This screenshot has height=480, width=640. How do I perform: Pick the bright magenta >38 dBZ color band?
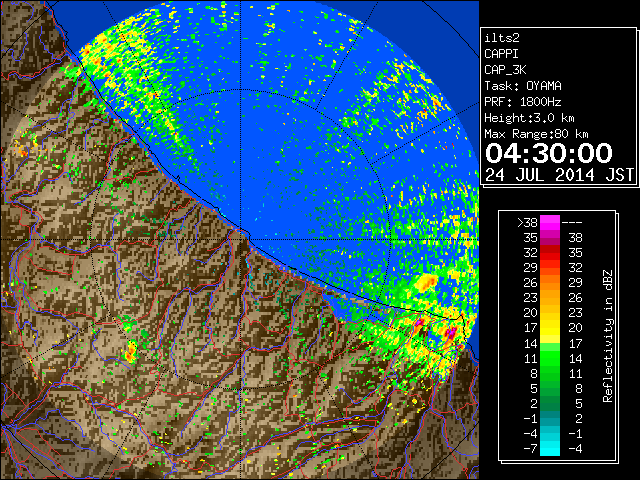coord(550,223)
